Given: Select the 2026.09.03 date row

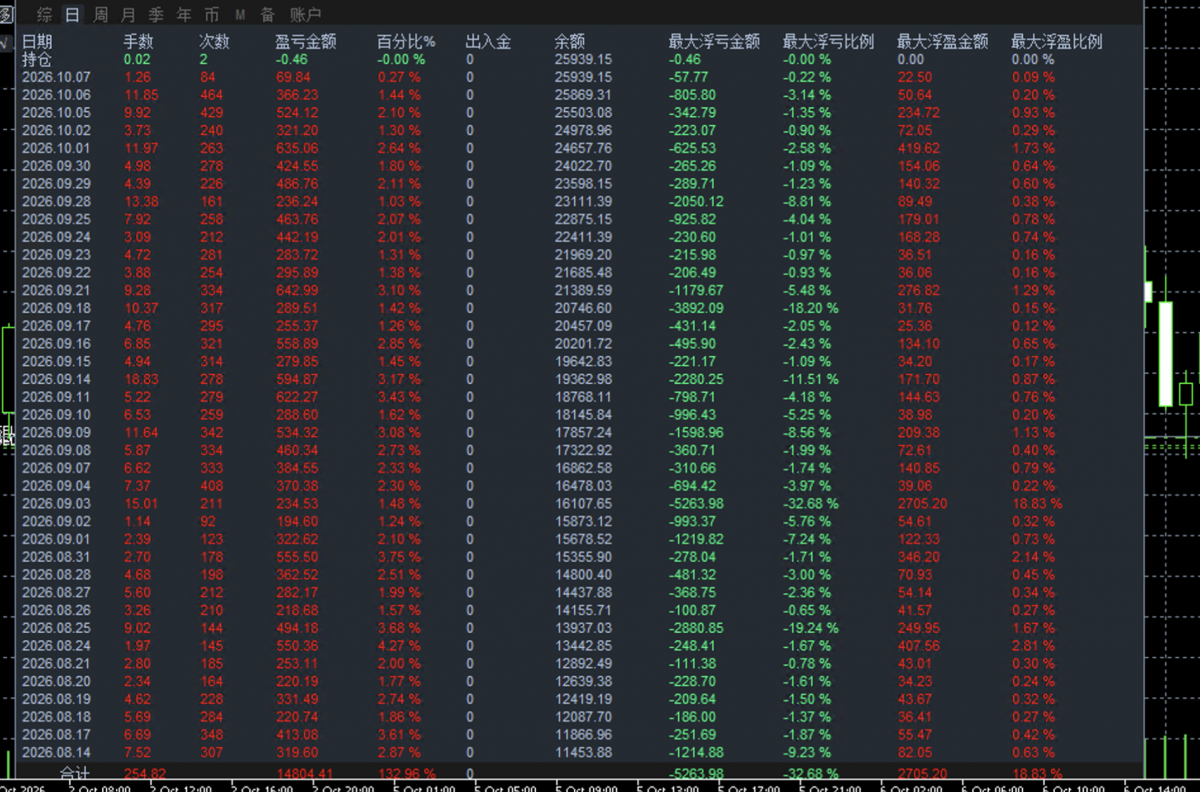Looking at the screenshot, I should tap(56, 504).
